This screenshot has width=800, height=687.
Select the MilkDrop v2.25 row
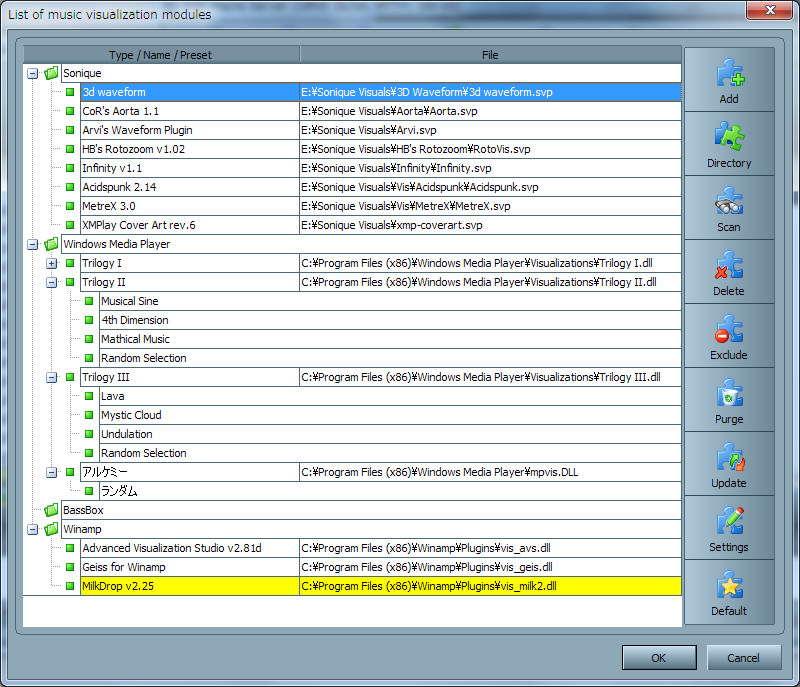381,586
